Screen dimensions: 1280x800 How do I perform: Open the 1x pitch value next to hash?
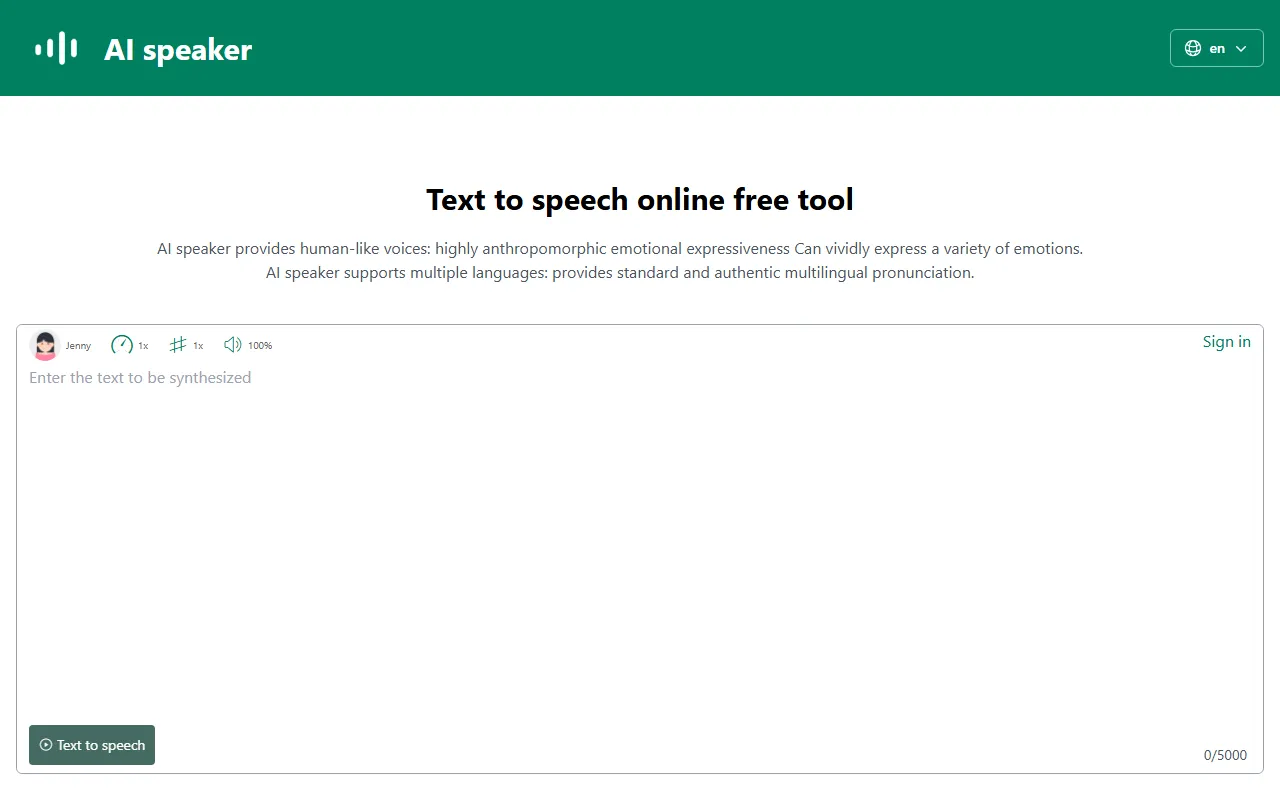198,346
